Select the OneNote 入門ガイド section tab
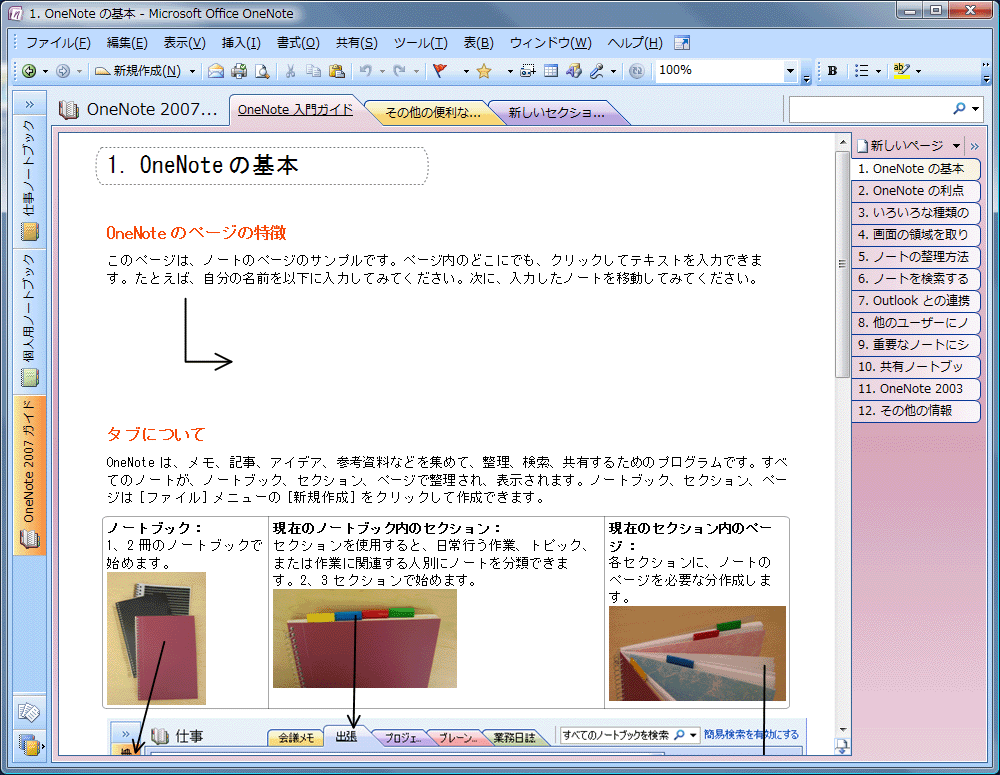 click(295, 110)
